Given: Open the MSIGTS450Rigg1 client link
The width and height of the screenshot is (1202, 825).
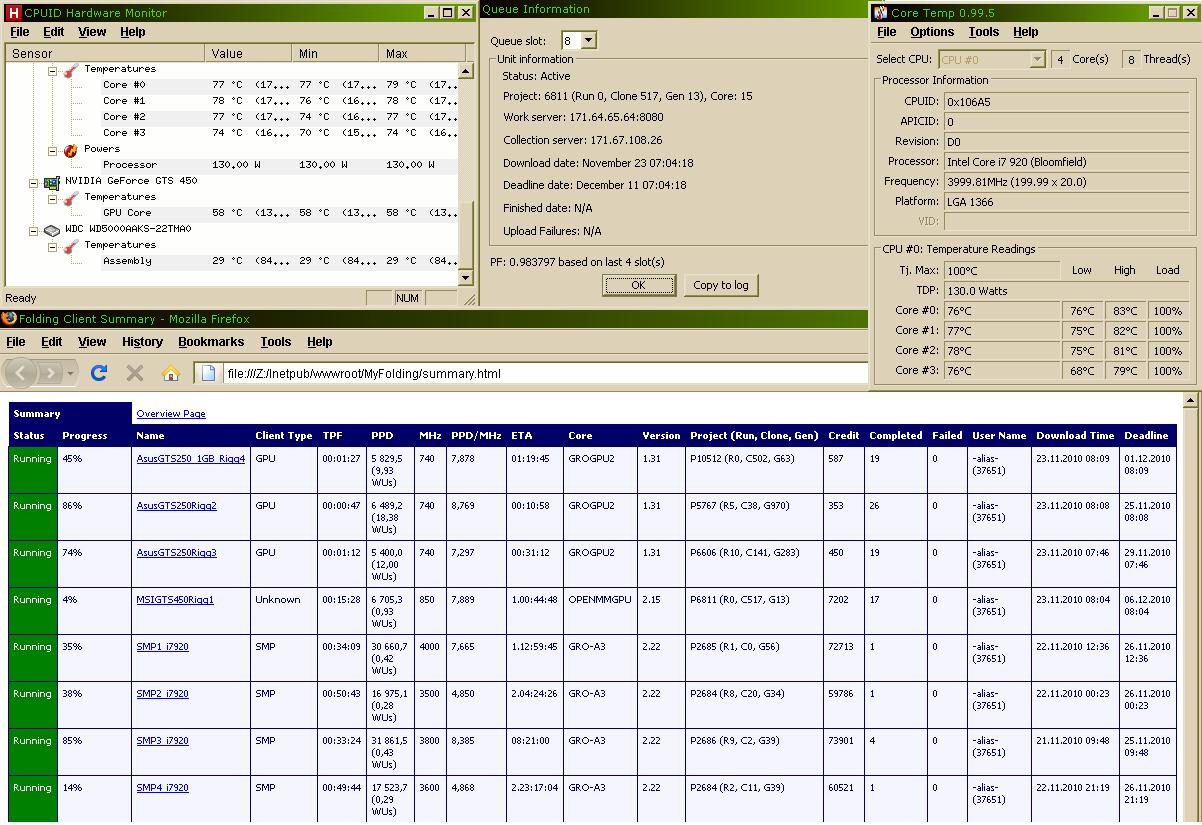Looking at the screenshot, I should [175, 600].
